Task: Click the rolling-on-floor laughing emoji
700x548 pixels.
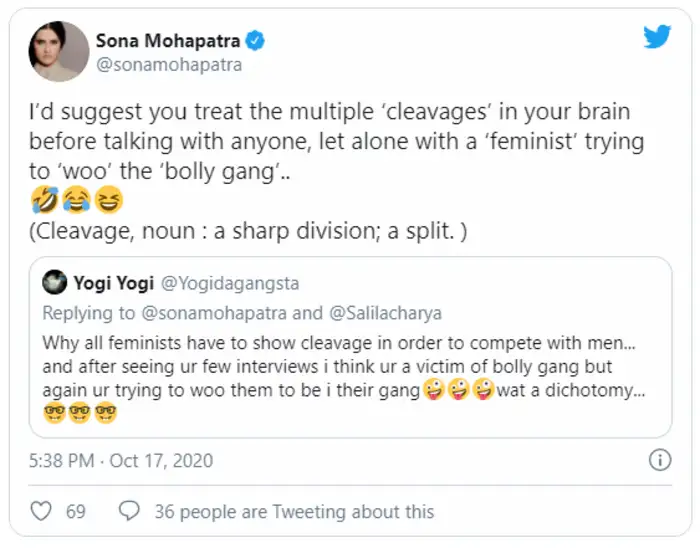Action: (43, 200)
